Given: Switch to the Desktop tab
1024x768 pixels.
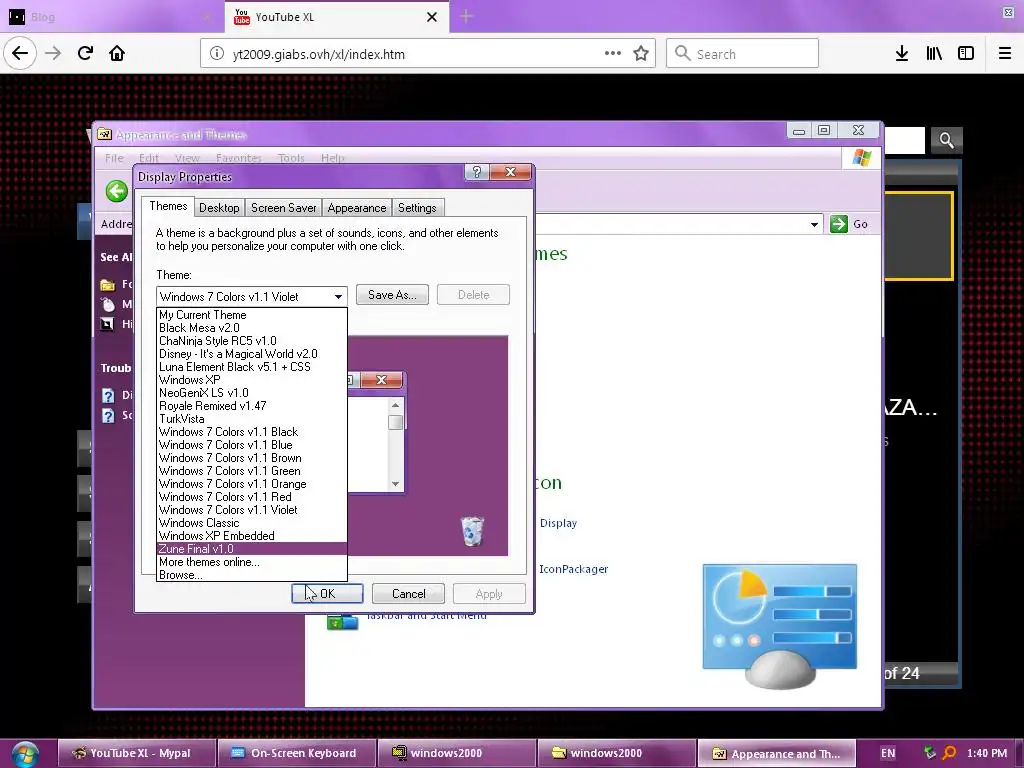Looking at the screenshot, I should pyautogui.click(x=219, y=208).
